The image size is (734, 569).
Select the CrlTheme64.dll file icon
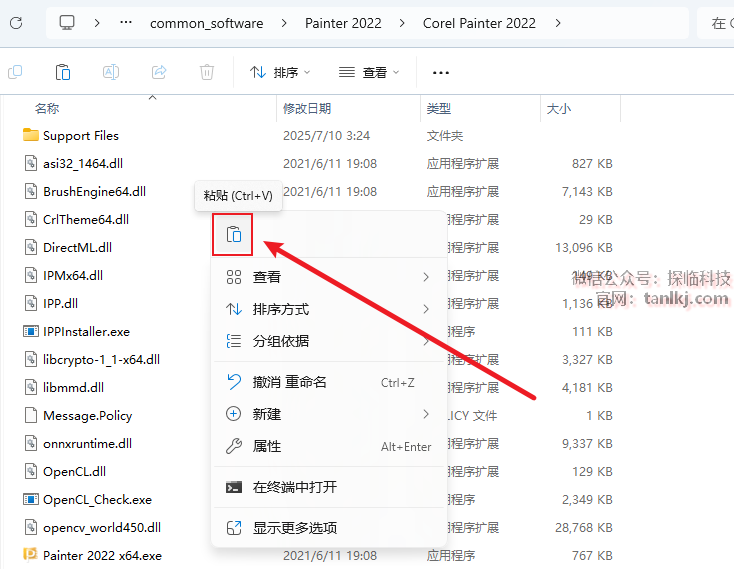tap(31, 219)
